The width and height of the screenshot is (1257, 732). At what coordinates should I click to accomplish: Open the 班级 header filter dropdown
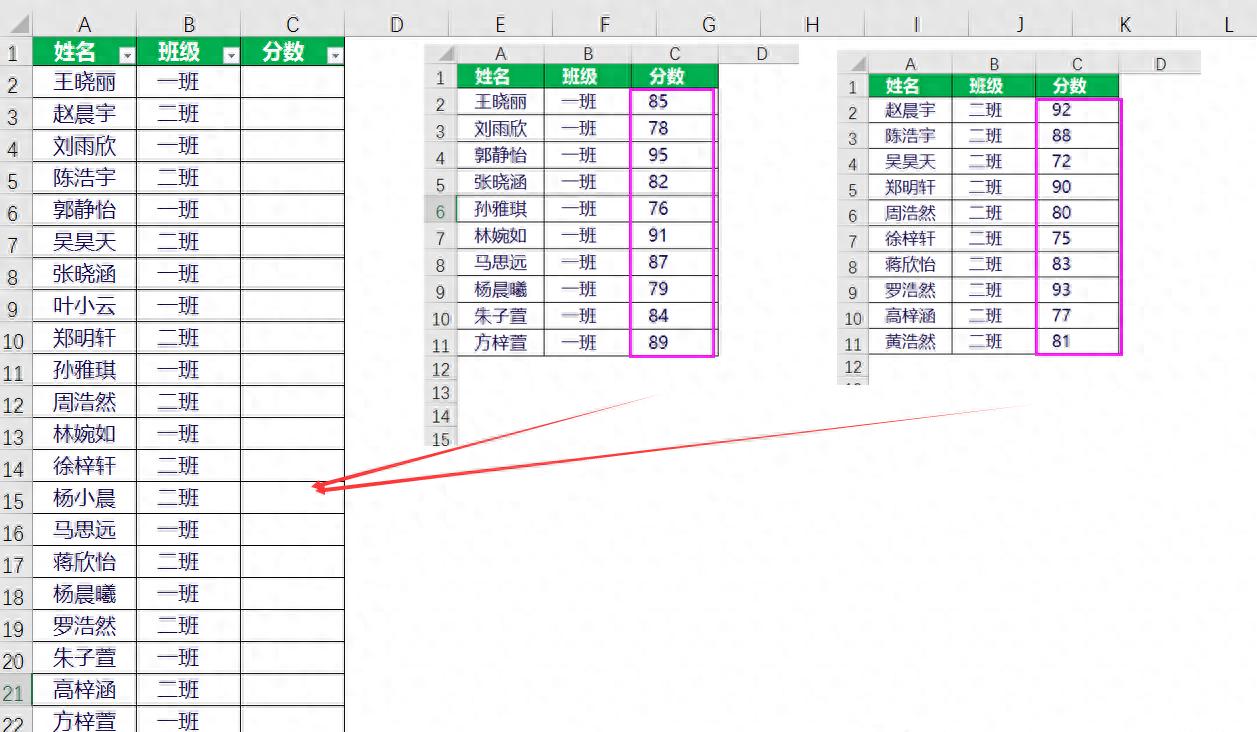coord(231,56)
